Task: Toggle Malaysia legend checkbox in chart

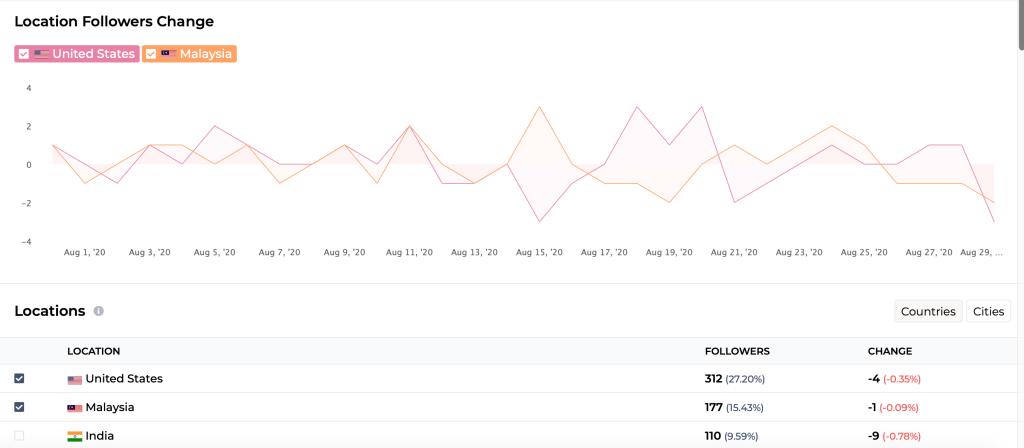Action: [151, 54]
